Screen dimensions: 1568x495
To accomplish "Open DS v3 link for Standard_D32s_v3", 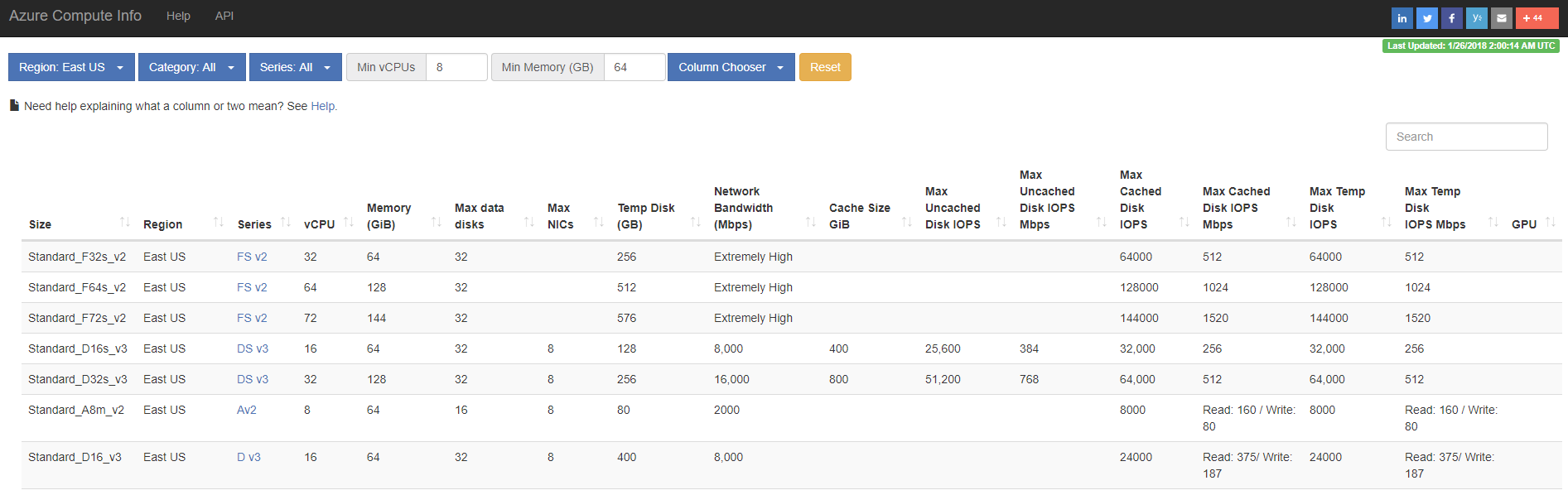I will (x=253, y=379).
